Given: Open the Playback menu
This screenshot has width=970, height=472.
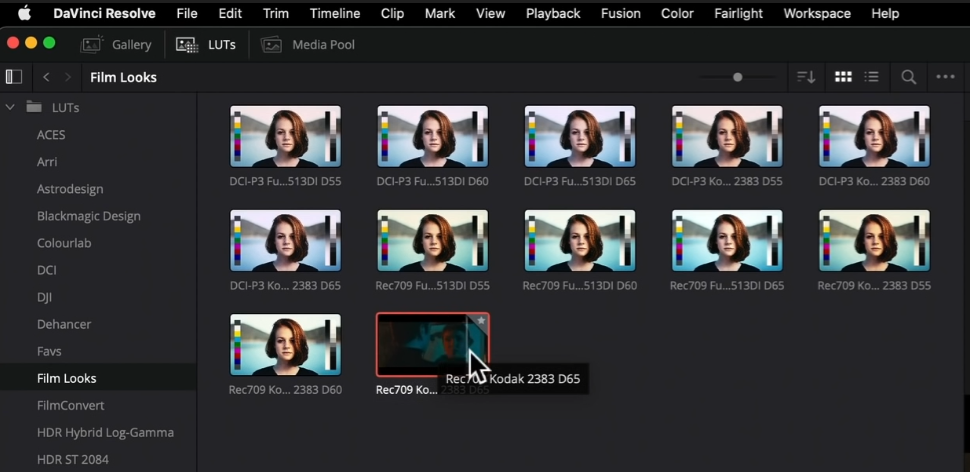Looking at the screenshot, I should coord(553,13).
